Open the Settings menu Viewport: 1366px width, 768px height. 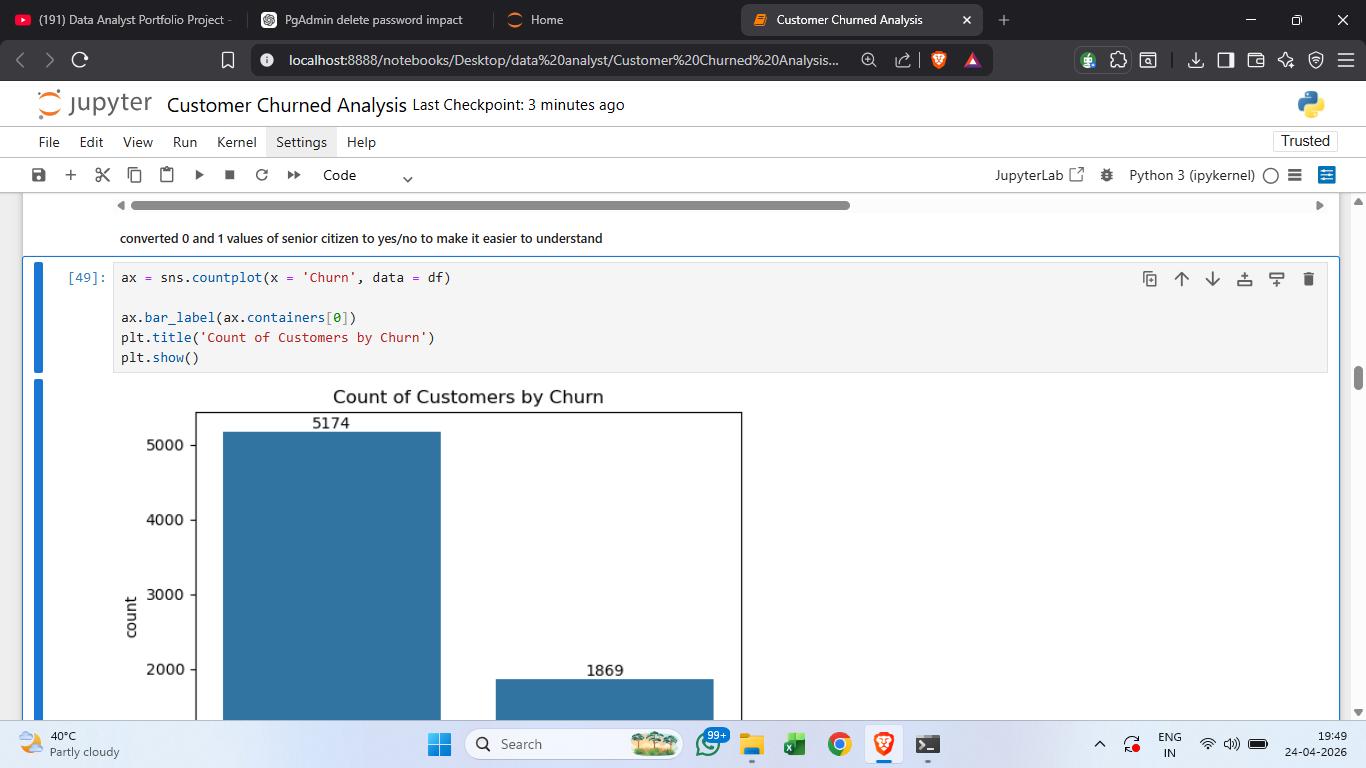301,142
